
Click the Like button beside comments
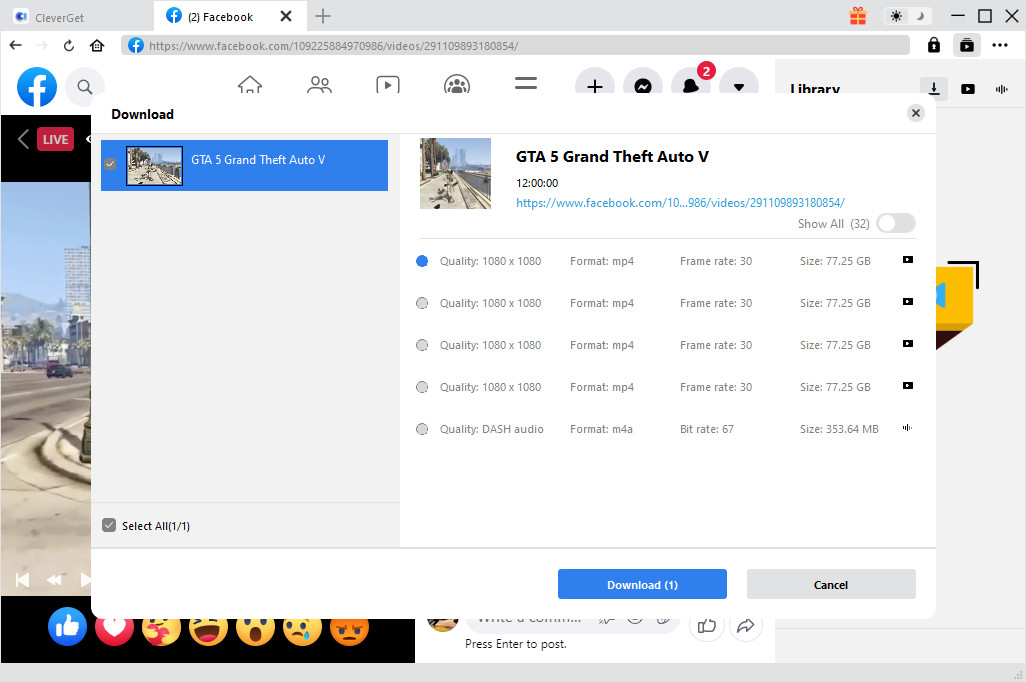(707, 626)
